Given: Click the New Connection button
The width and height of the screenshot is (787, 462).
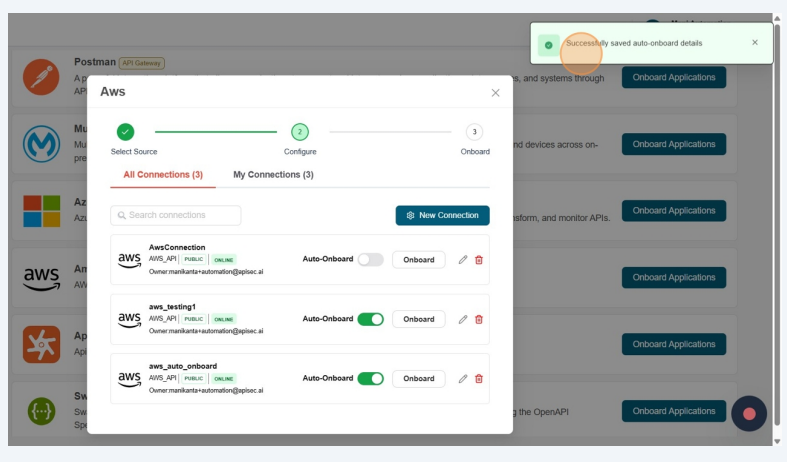Looking at the screenshot, I should point(442,215).
